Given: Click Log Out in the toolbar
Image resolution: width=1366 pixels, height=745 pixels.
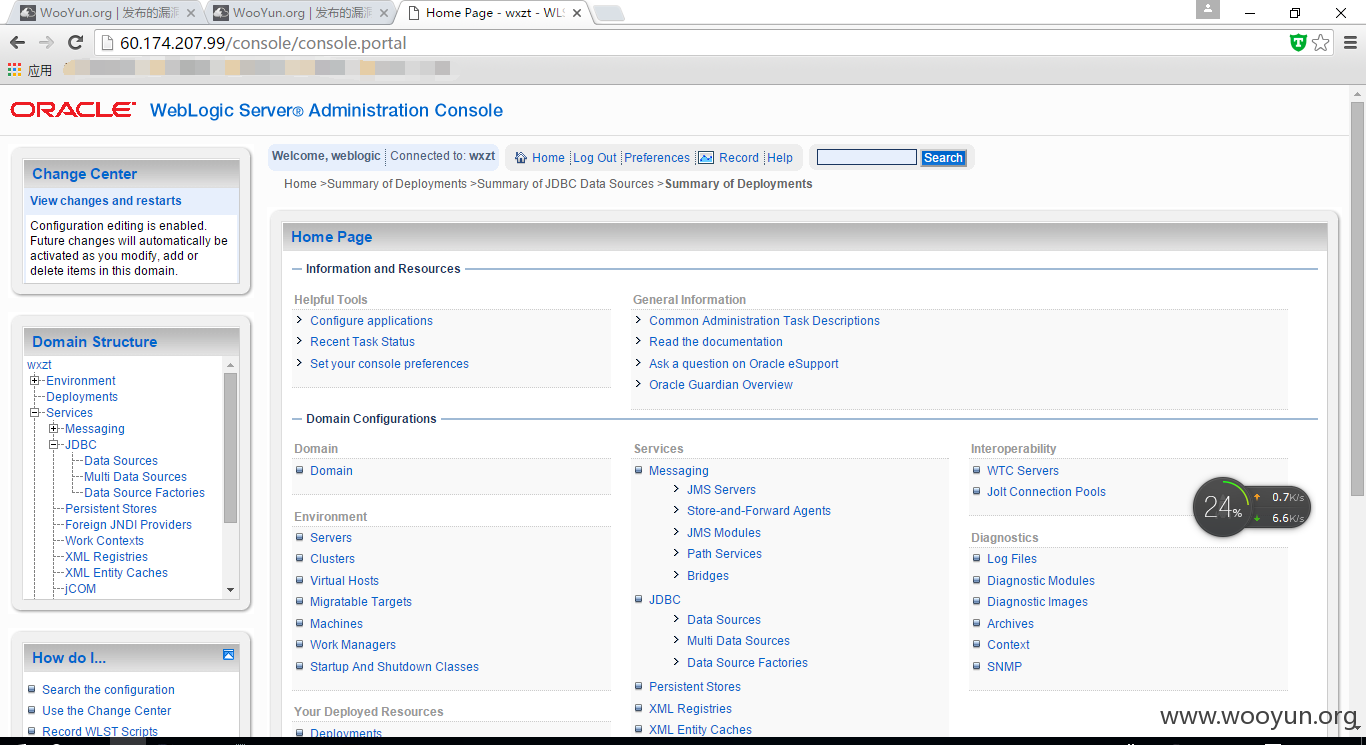Looking at the screenshot, I should point(595,158).
